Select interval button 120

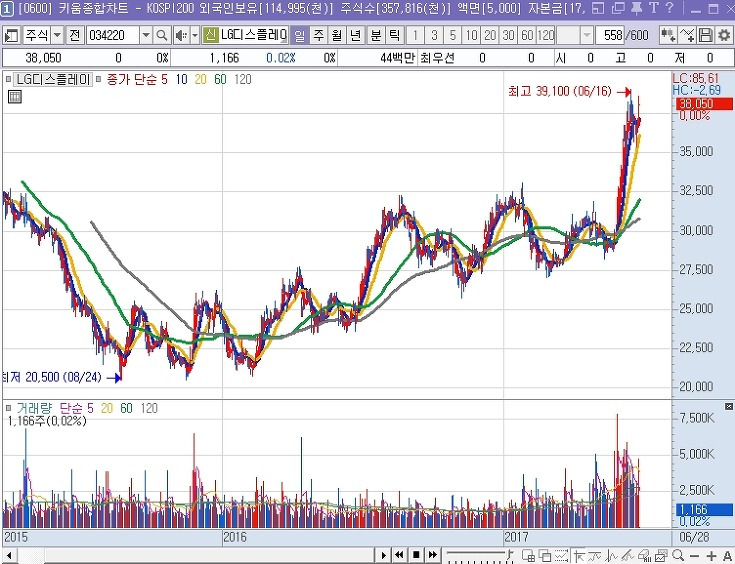point(546,35)
